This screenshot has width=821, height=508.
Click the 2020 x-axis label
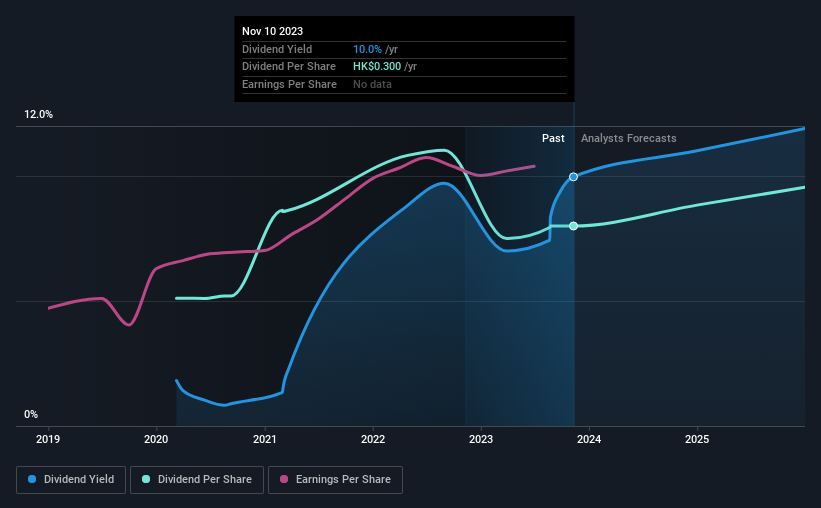156,439
